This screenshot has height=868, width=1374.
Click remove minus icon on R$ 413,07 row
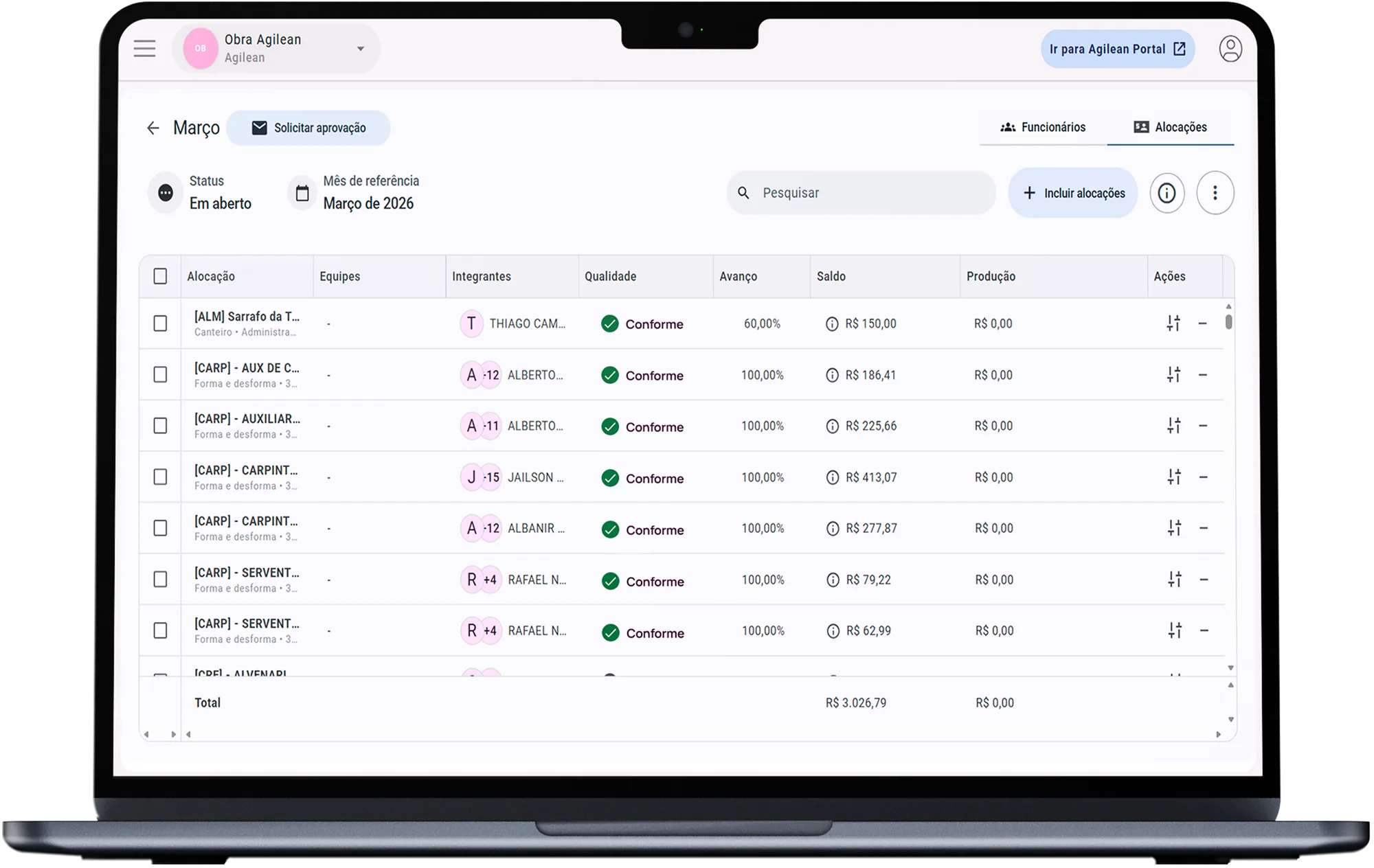coord(1203,477)
